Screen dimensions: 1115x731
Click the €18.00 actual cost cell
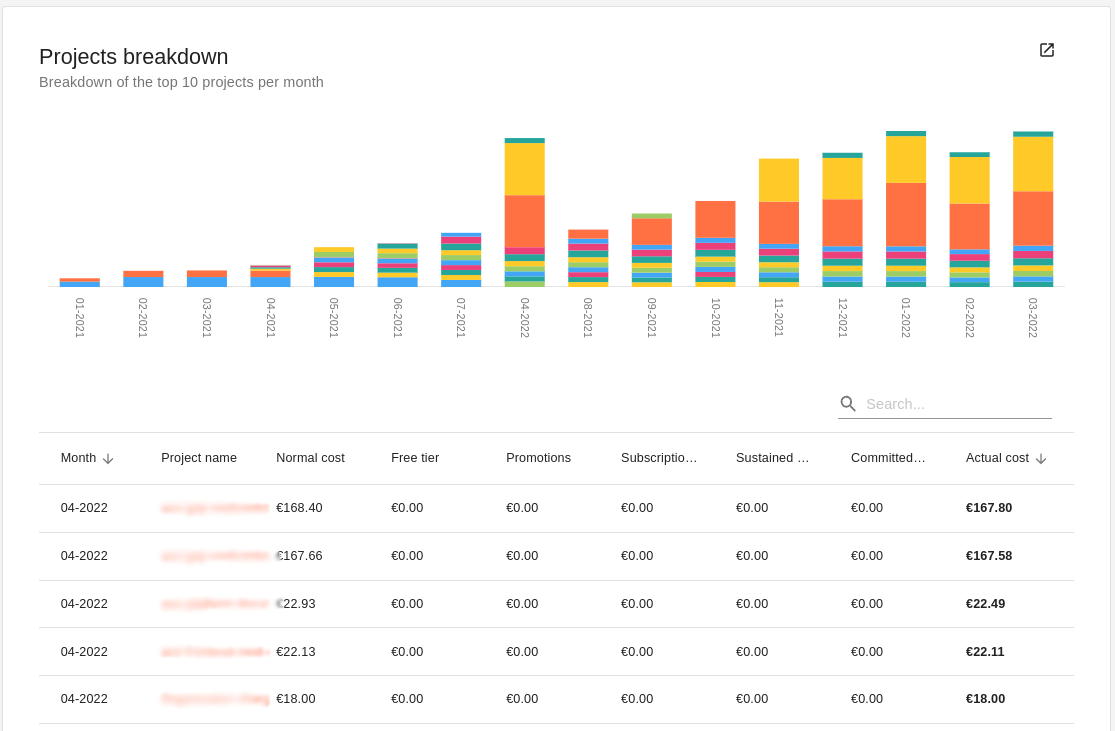click(985, 699)
